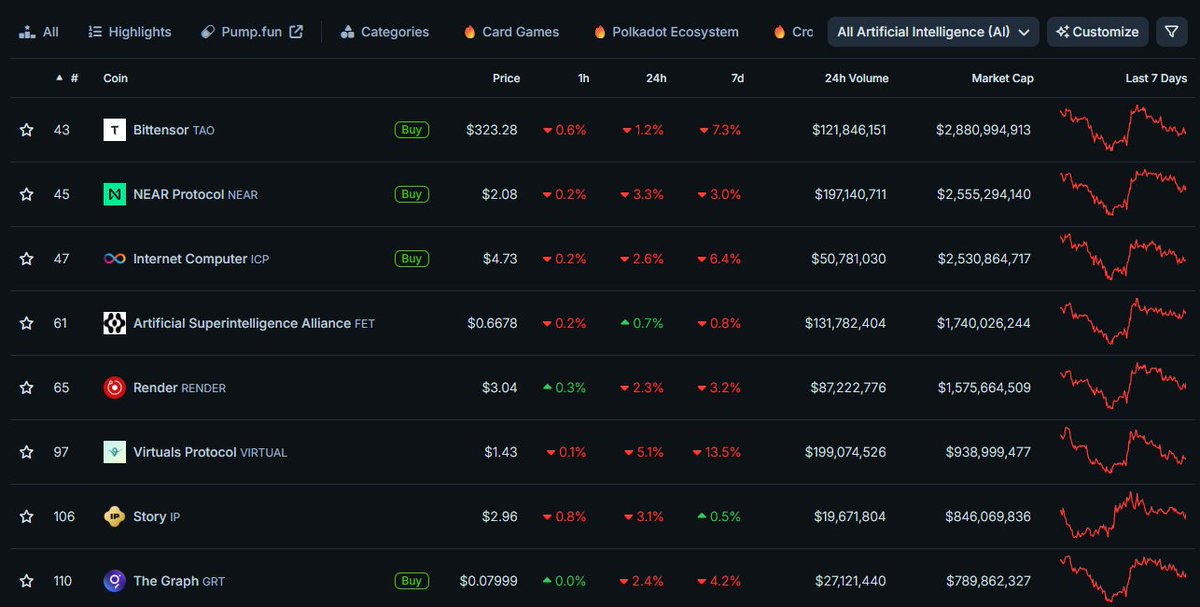The width and height of the screenshot is (1200, 607).
Task: Click The Graph price $0.07999
Action: coord(489,581)
